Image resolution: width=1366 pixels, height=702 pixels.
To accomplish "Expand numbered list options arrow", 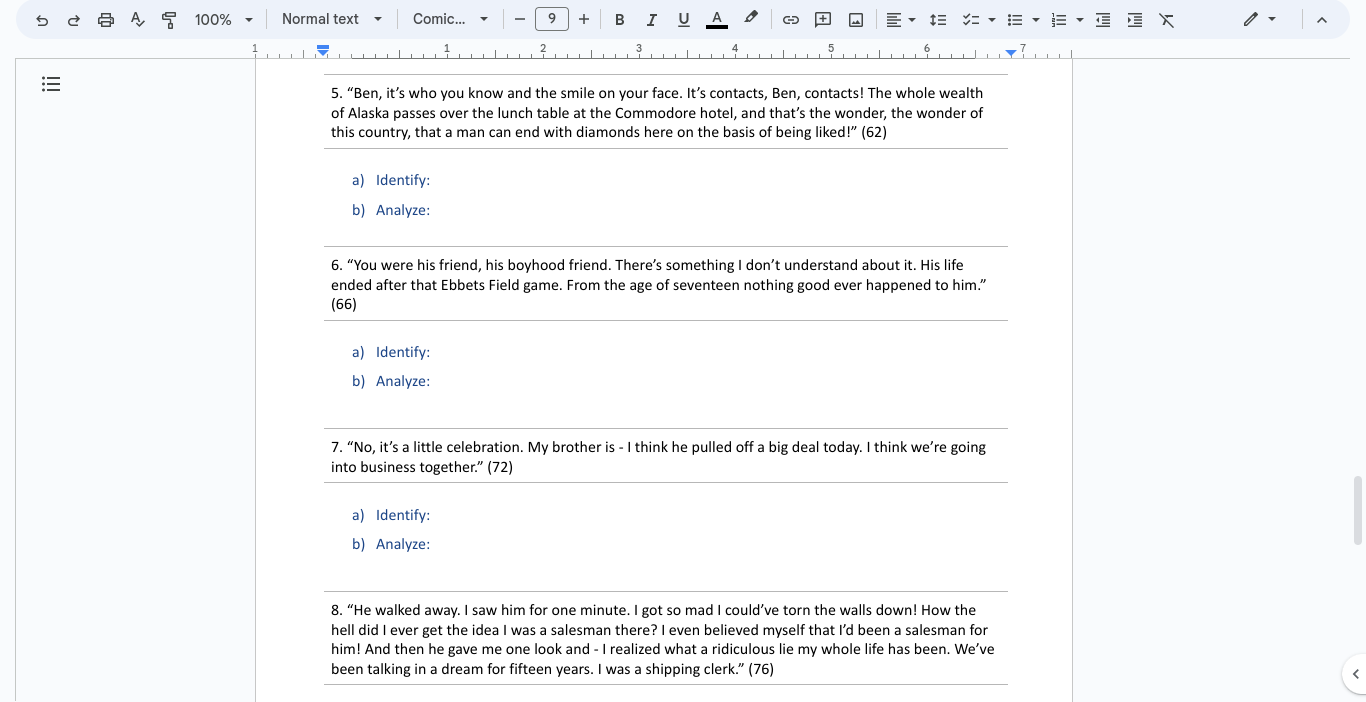I will click(x=1080, y=20).
